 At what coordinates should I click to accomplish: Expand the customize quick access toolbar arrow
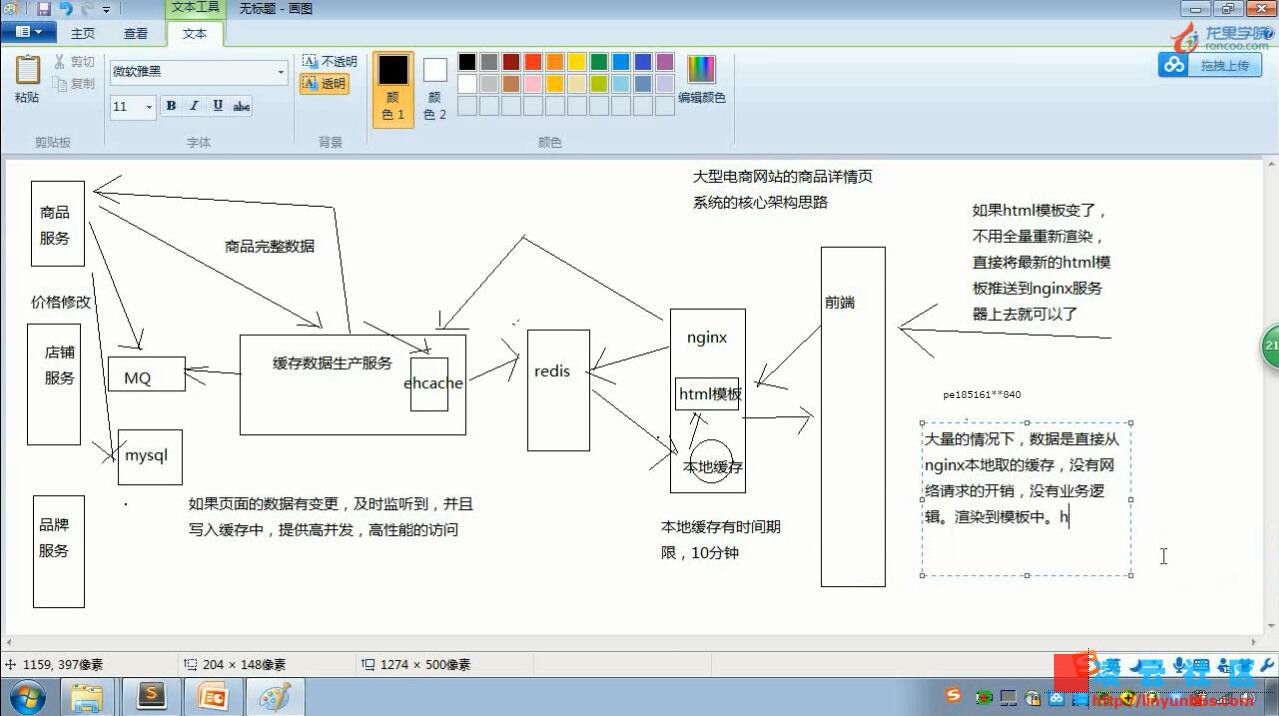(x=107, y=9)
